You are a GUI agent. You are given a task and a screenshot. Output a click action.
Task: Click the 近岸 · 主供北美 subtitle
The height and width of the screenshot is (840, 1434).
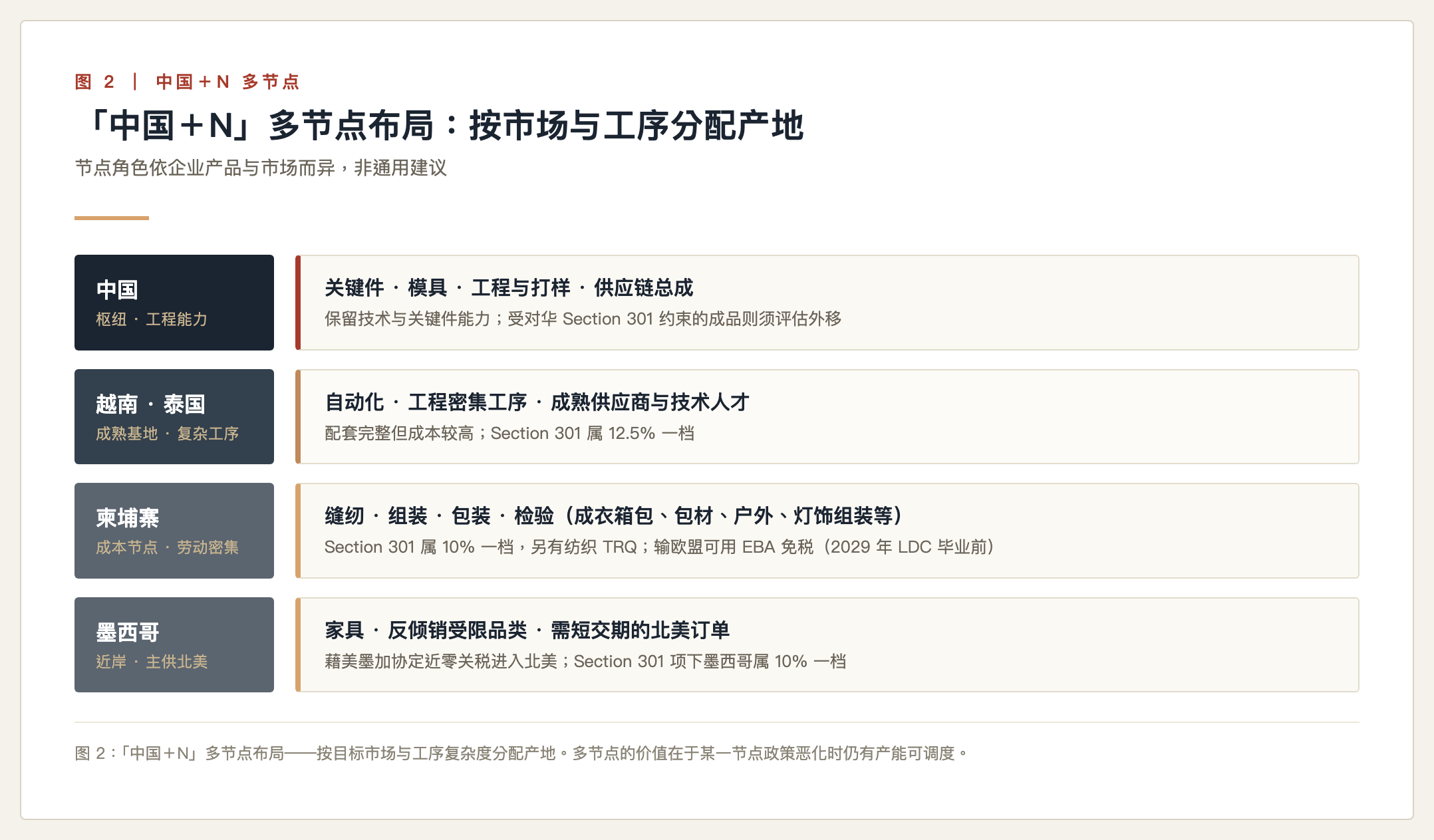click(x=152, y=662)
